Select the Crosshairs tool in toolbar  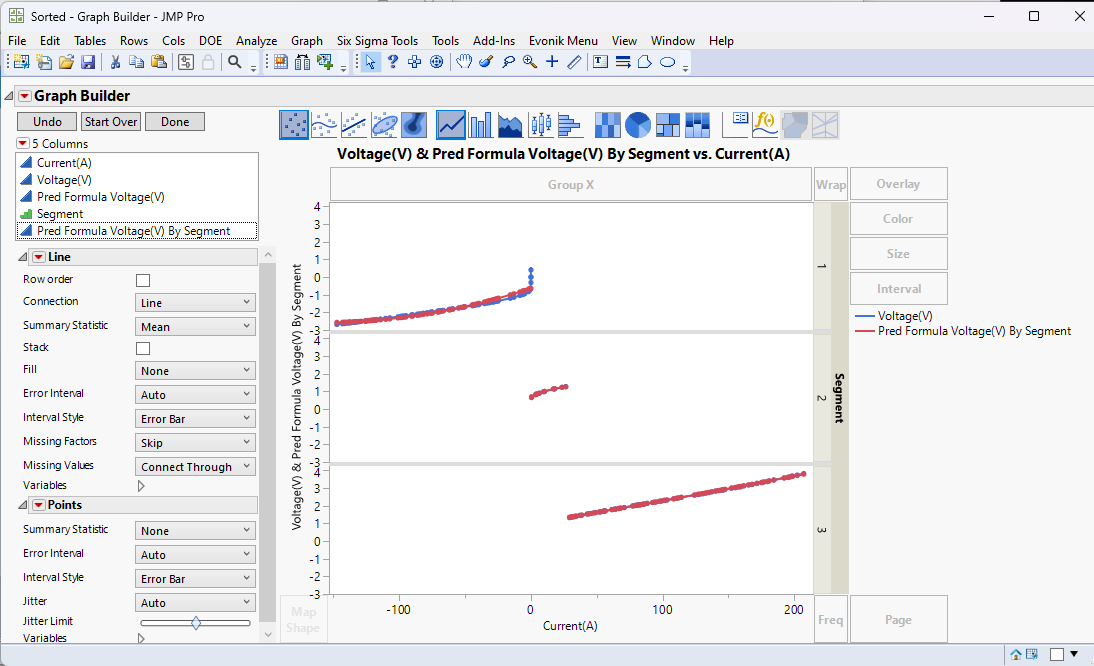point(551,62)
